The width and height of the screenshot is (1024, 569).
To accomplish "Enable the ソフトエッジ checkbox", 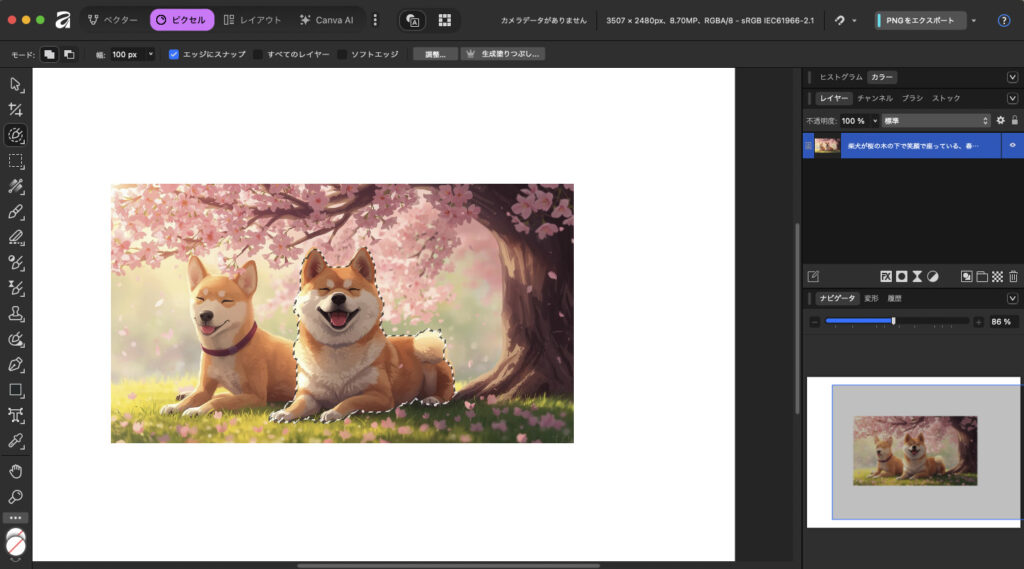I will (342, 54).
